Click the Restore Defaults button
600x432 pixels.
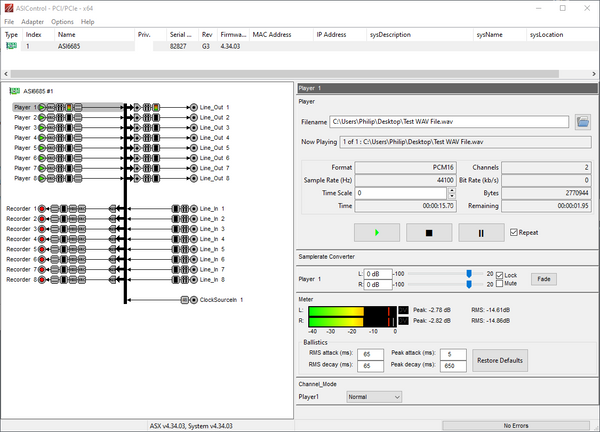[x=500, y=360]
